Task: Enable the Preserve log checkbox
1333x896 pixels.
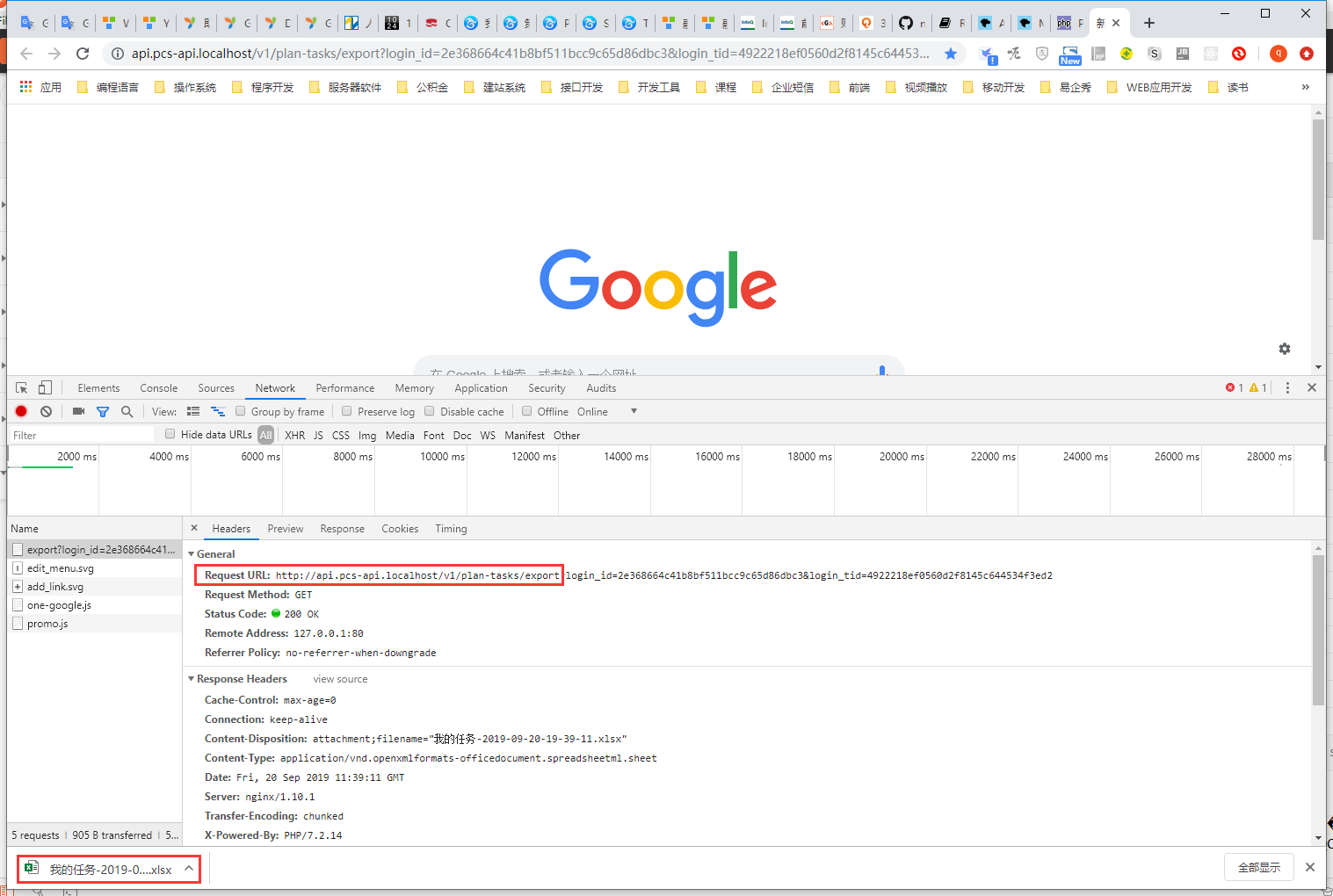Action: click(x=347, y=411)
